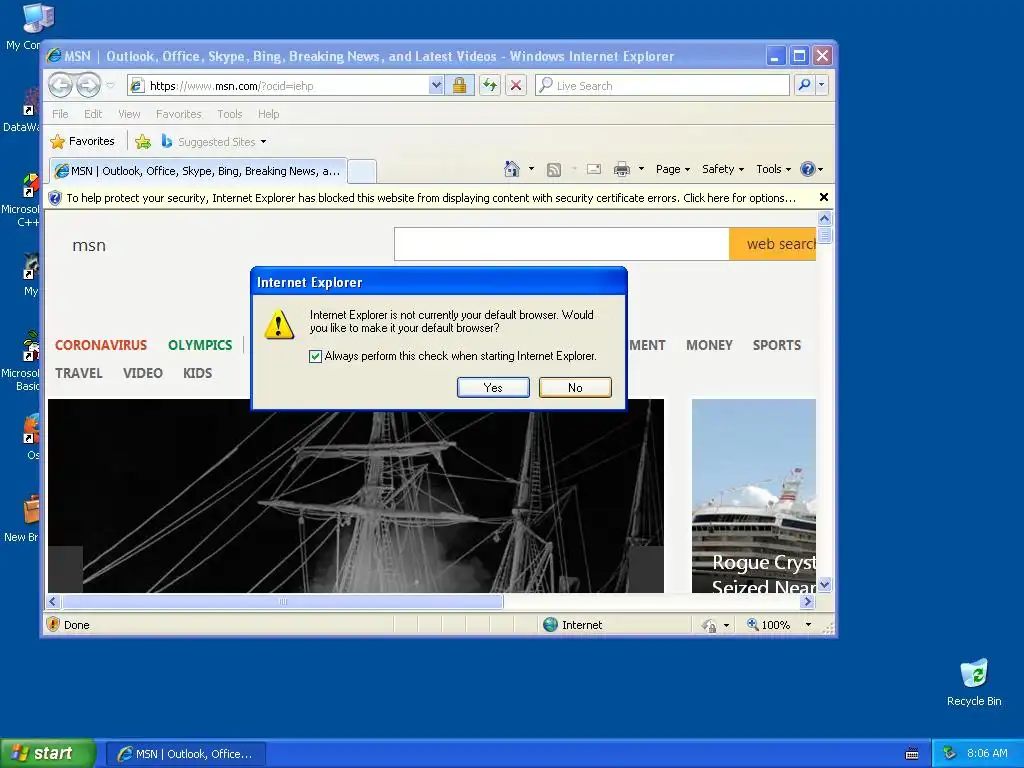This screenshot has width=1024, height=768.
Task: Click Internet zone globe icon
Action: [x=551, y=624]
